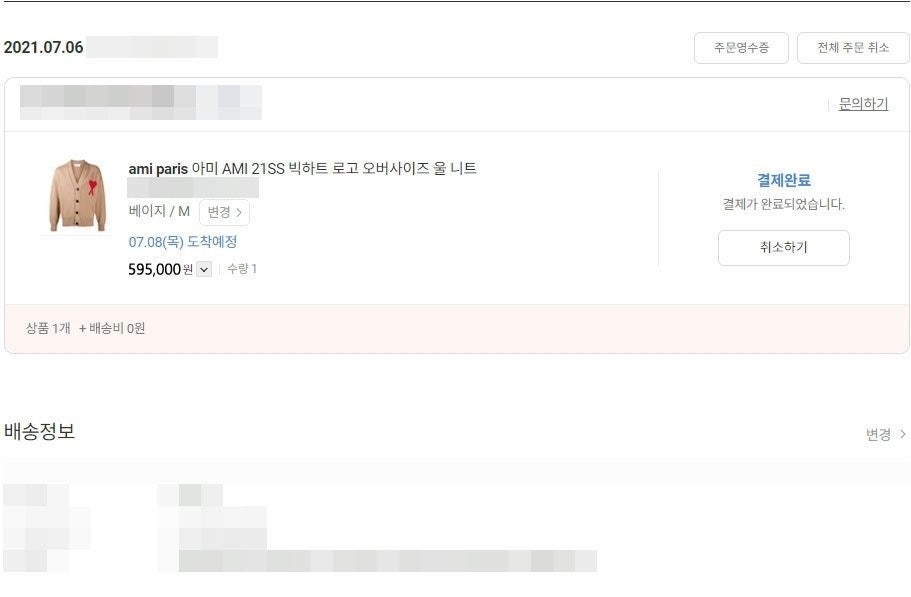The image size is (911, 597).
Task: Click the blurred seller name header
Action: [141, 102]
